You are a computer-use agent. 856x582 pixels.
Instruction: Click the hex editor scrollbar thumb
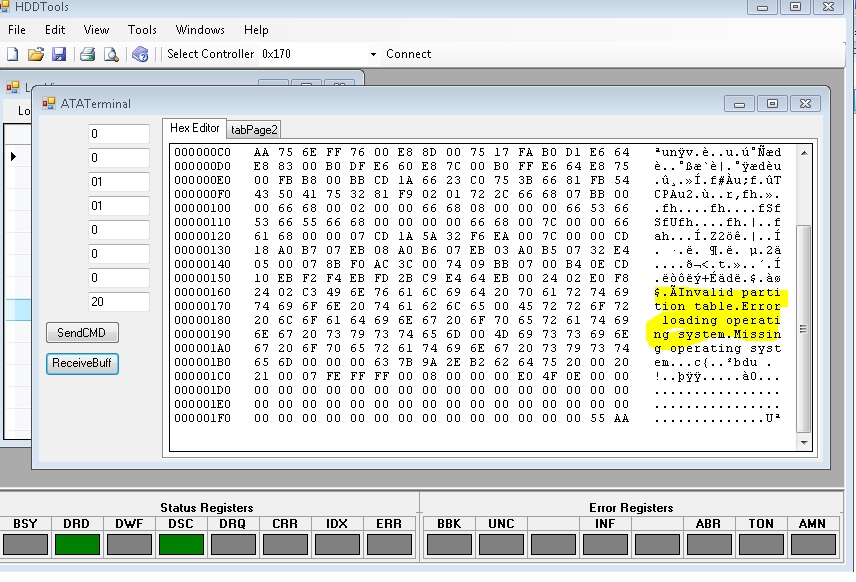pyautogui.click(x=804, y=328)
